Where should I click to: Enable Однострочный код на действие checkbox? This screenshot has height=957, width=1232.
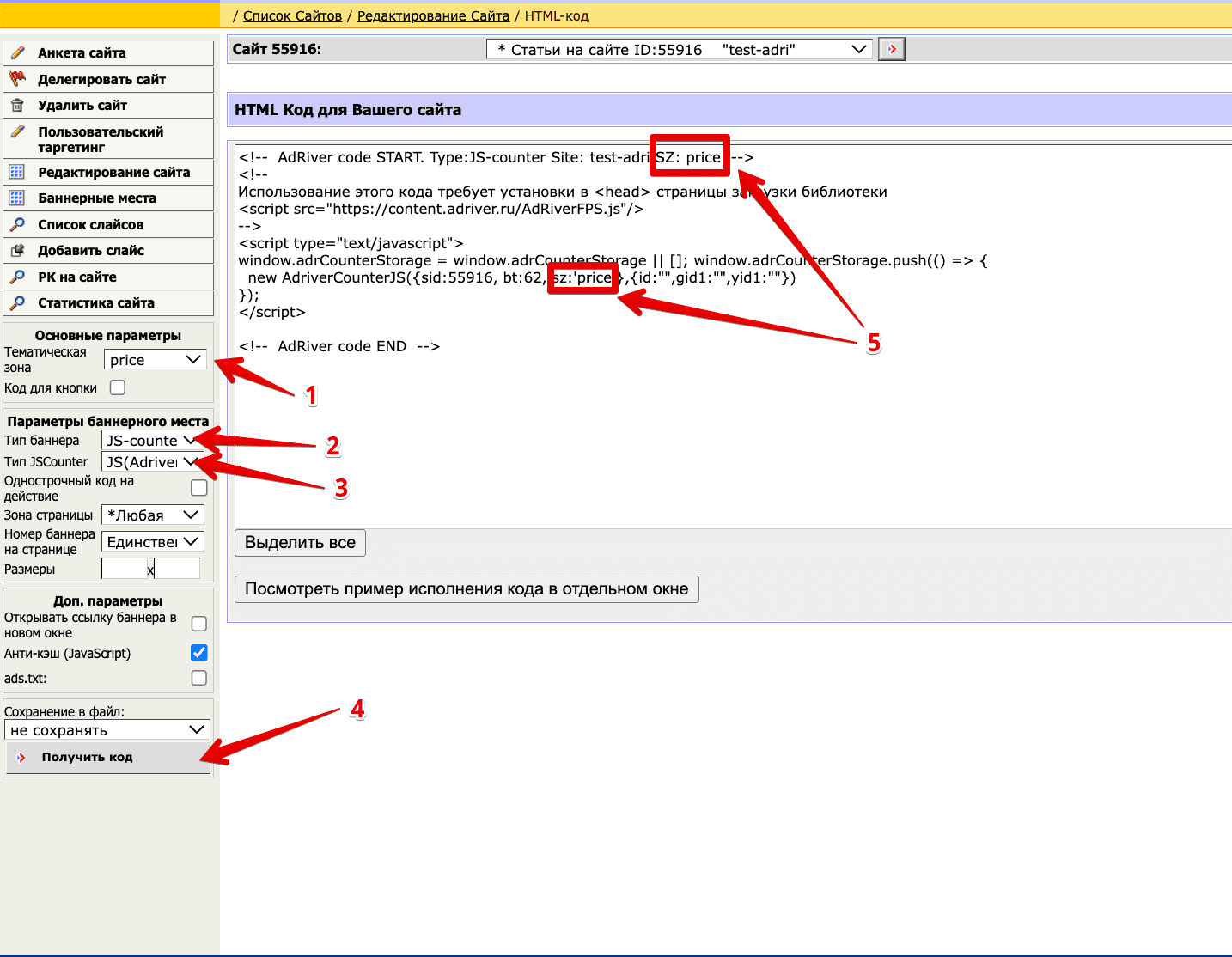[x=199, y=488]
